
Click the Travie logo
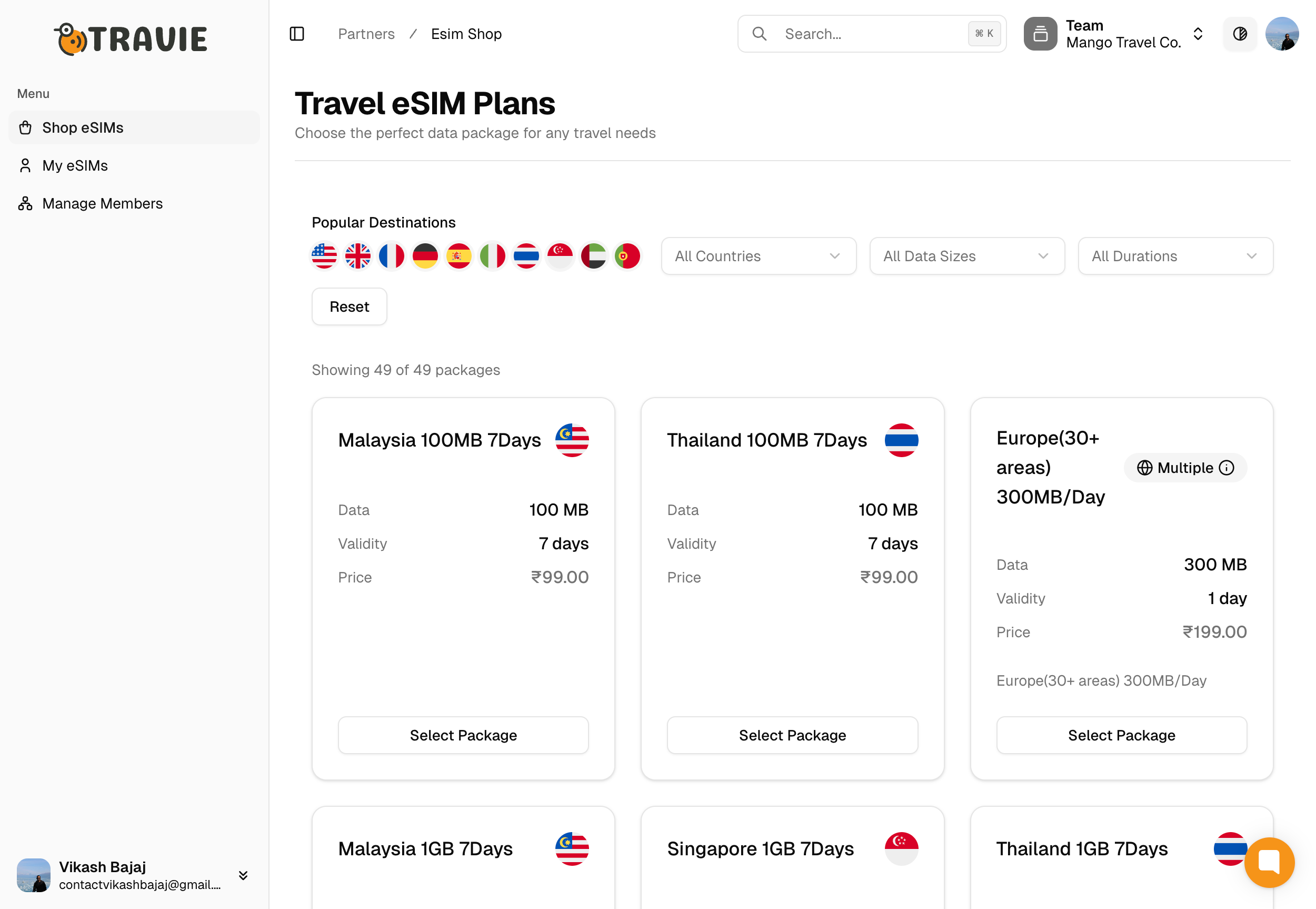(131, 39)
